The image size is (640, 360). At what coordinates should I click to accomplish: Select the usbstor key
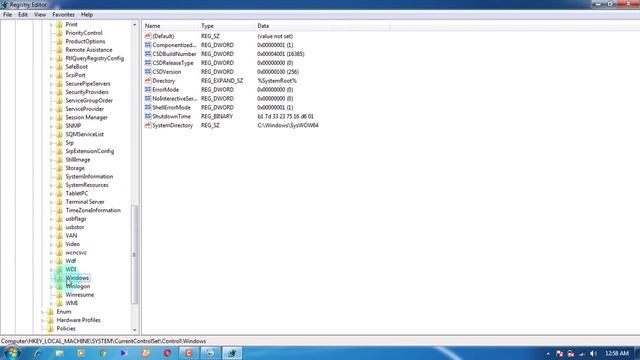(x=75, y=227)
